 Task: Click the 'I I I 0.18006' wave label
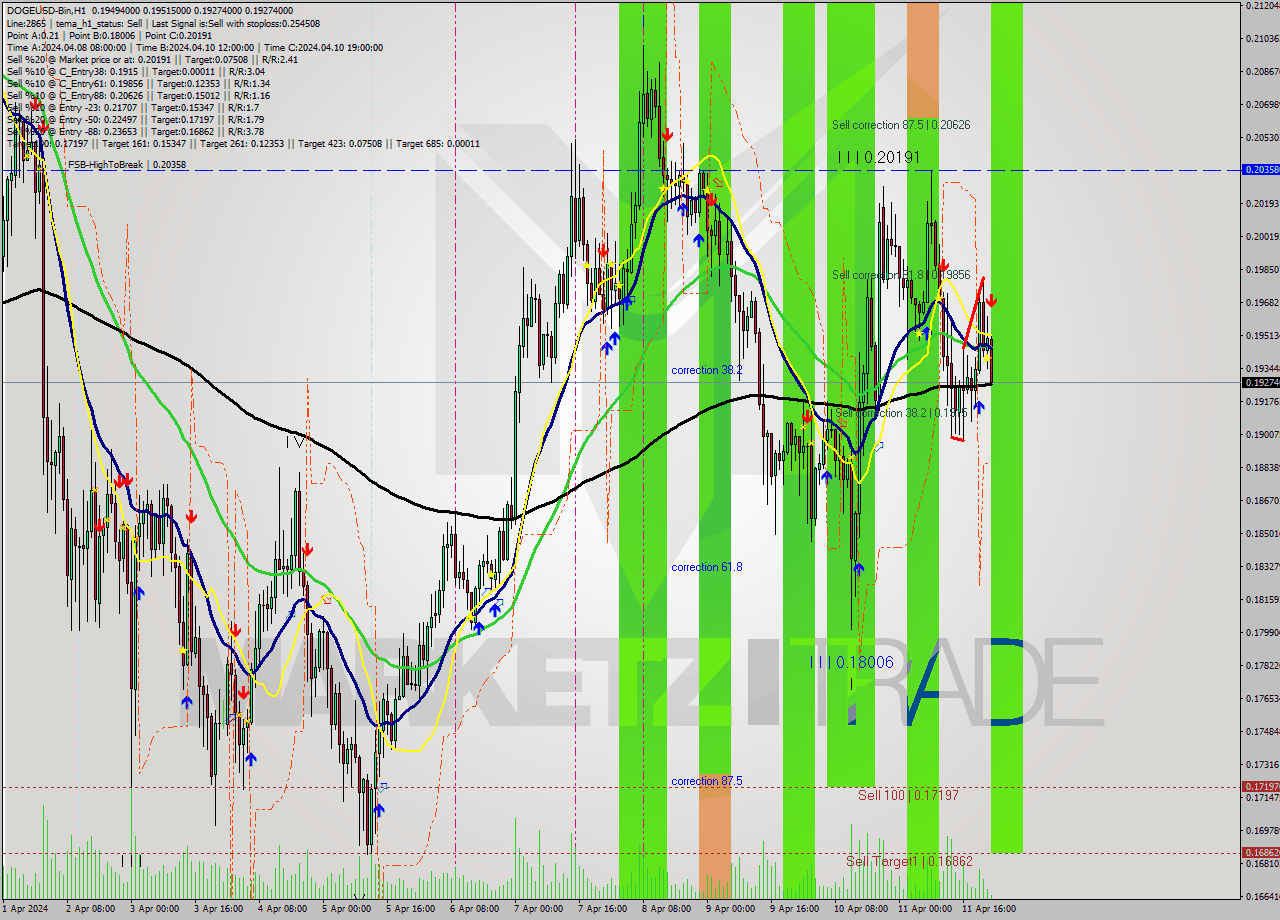(x=852, y=662)
